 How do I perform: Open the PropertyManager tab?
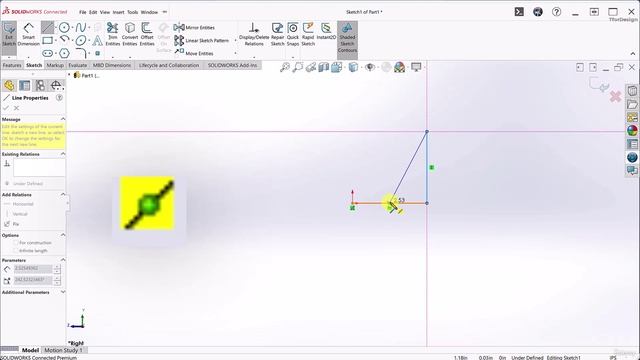(x=24, y=85)
